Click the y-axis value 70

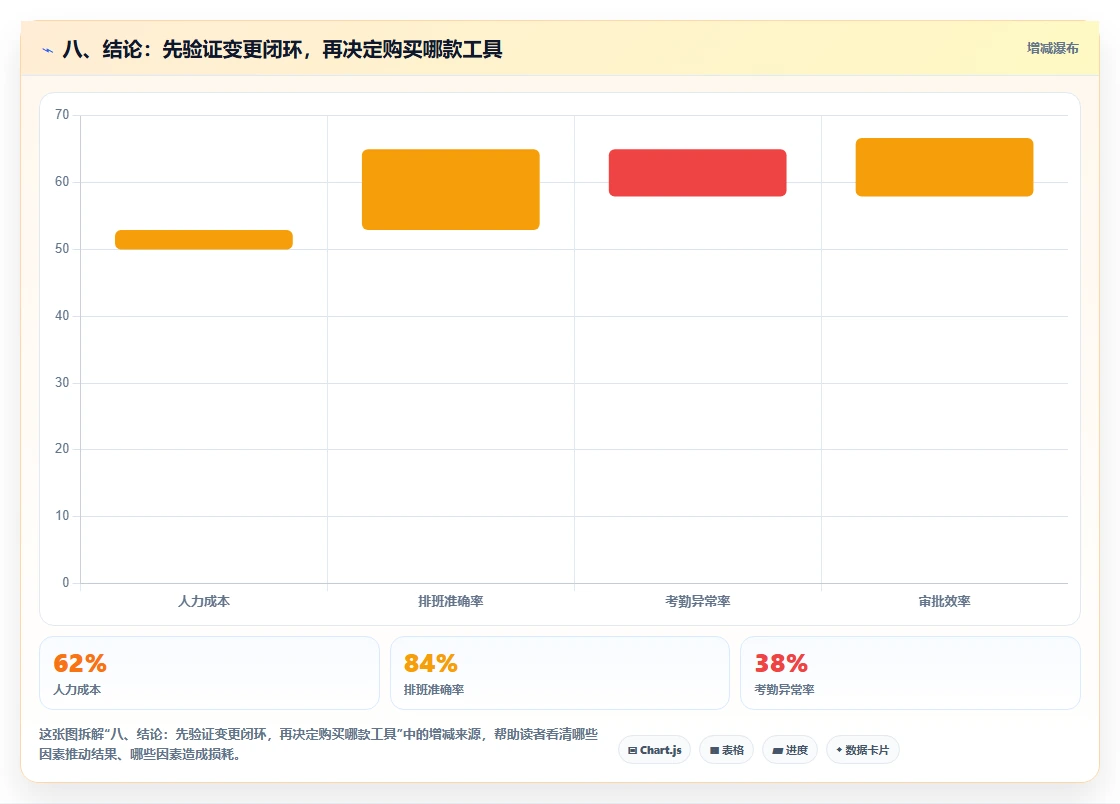point(62,114)
